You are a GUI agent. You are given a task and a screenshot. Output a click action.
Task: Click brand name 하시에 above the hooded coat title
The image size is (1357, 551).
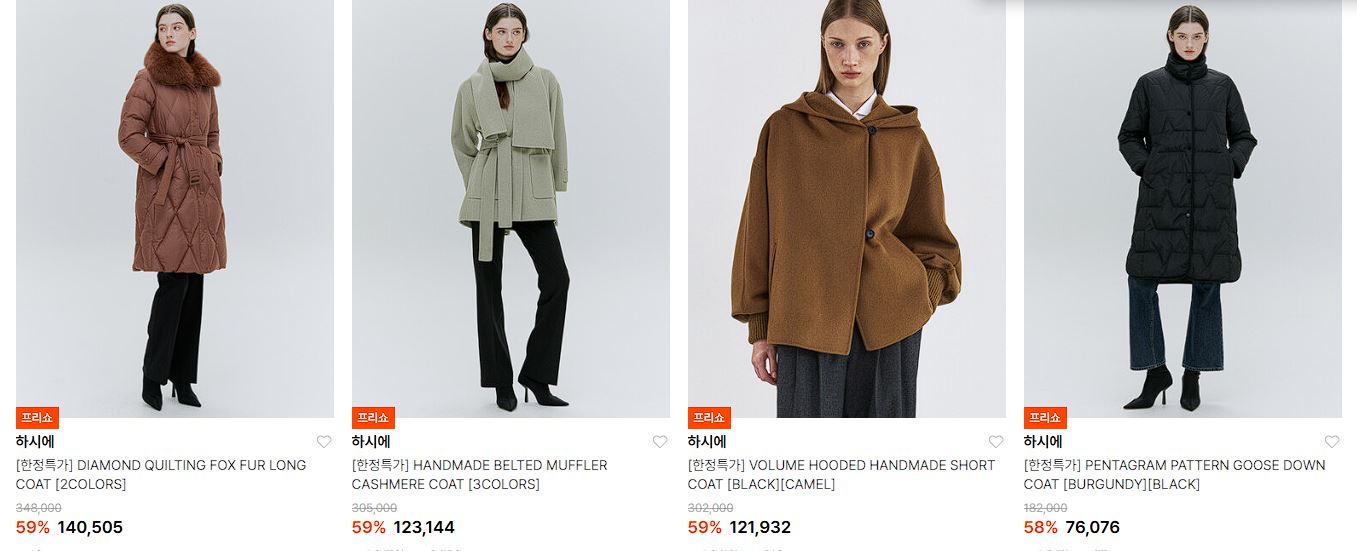tap(707, 442)
